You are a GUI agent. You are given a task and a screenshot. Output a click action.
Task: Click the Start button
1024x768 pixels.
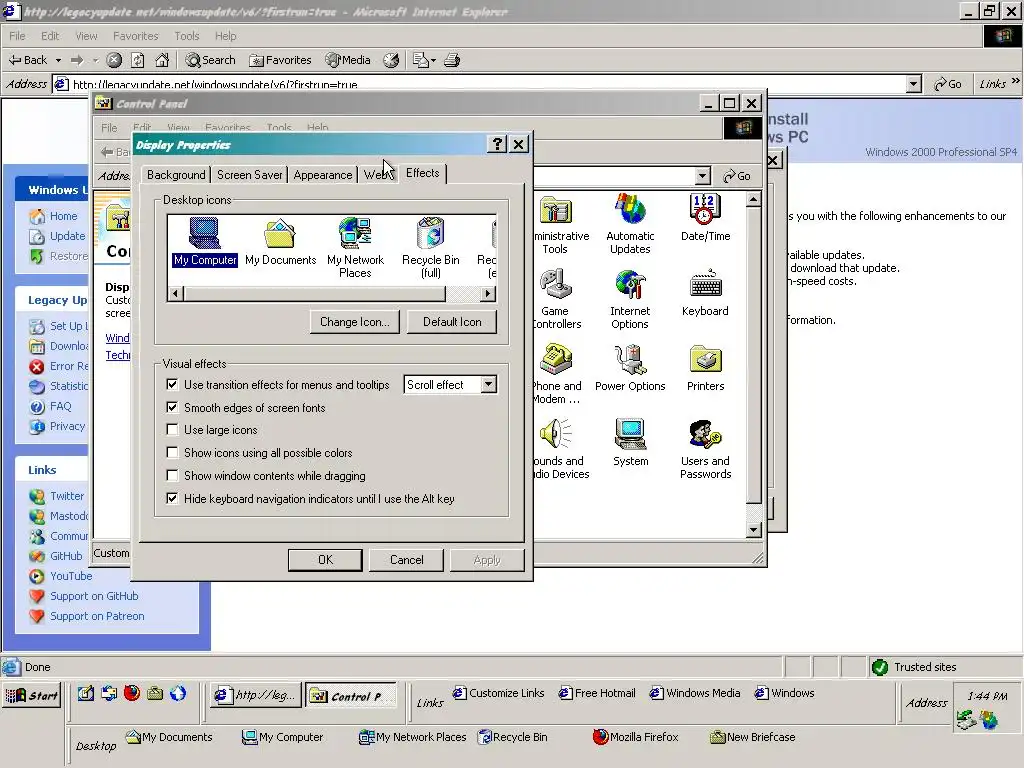coord(33,696)
